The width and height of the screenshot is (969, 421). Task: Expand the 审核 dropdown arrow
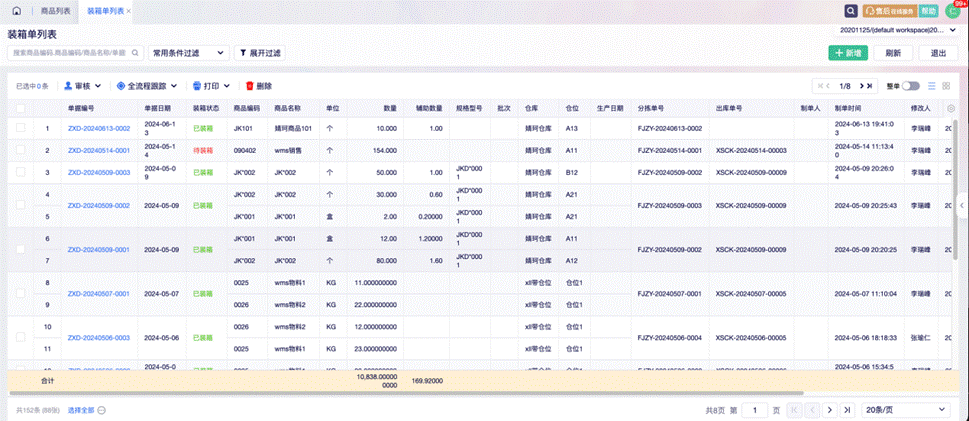[x=98, y=86]
